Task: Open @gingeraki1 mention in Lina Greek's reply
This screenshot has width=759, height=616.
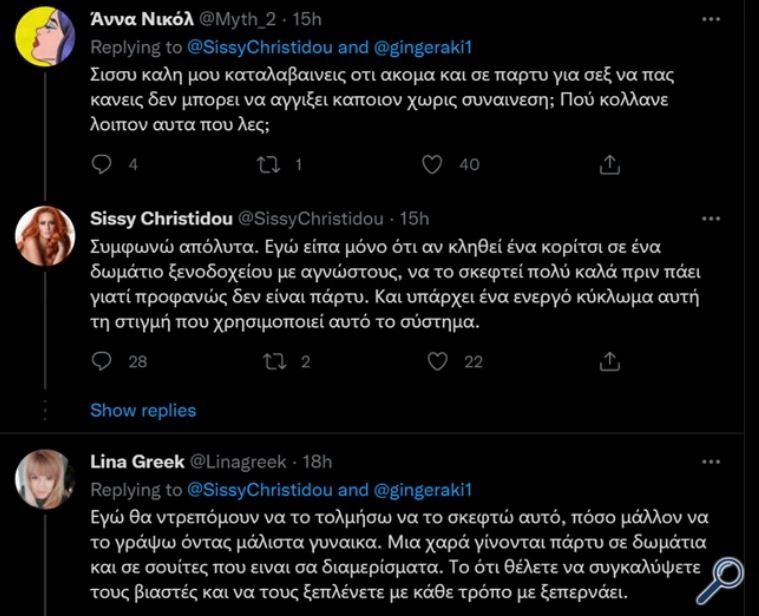Action: click(x=423, y=490)
